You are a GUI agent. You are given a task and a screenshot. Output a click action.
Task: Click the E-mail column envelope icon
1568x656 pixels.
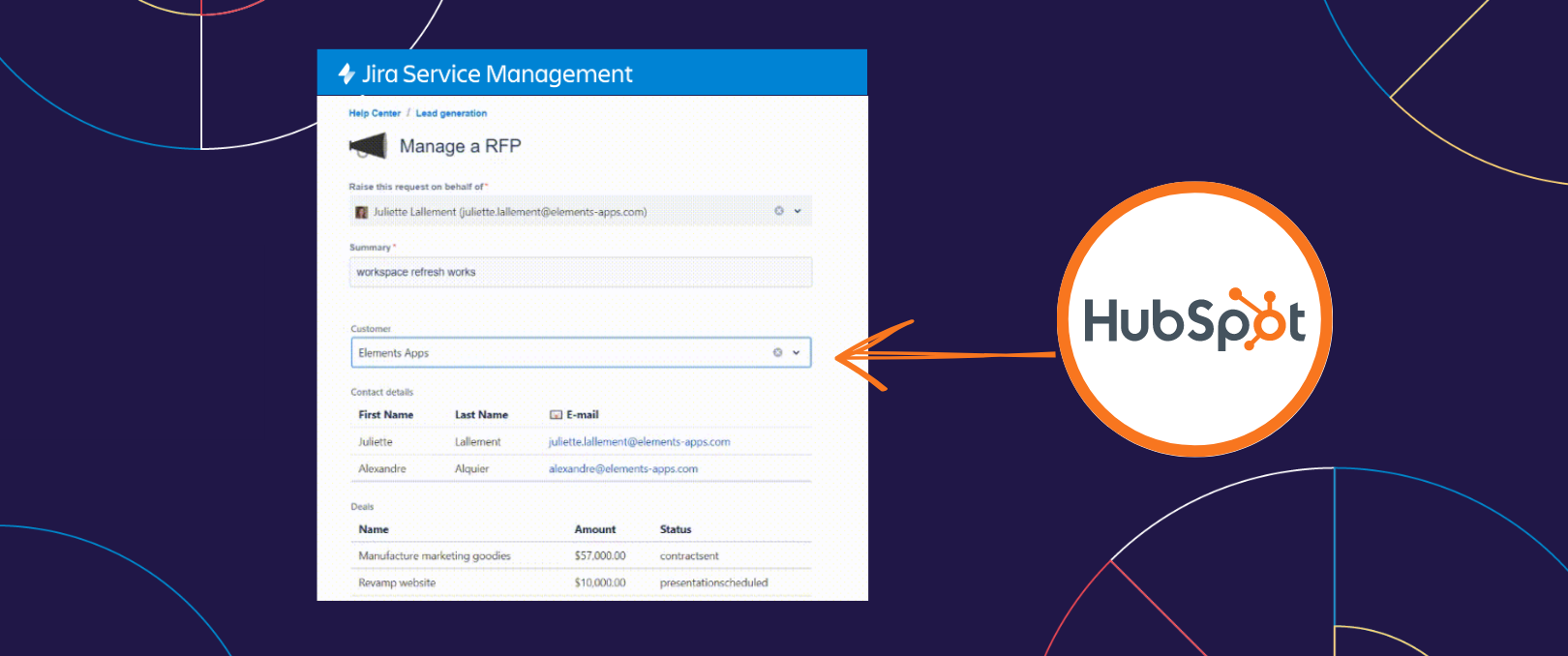tap(556, 415)
